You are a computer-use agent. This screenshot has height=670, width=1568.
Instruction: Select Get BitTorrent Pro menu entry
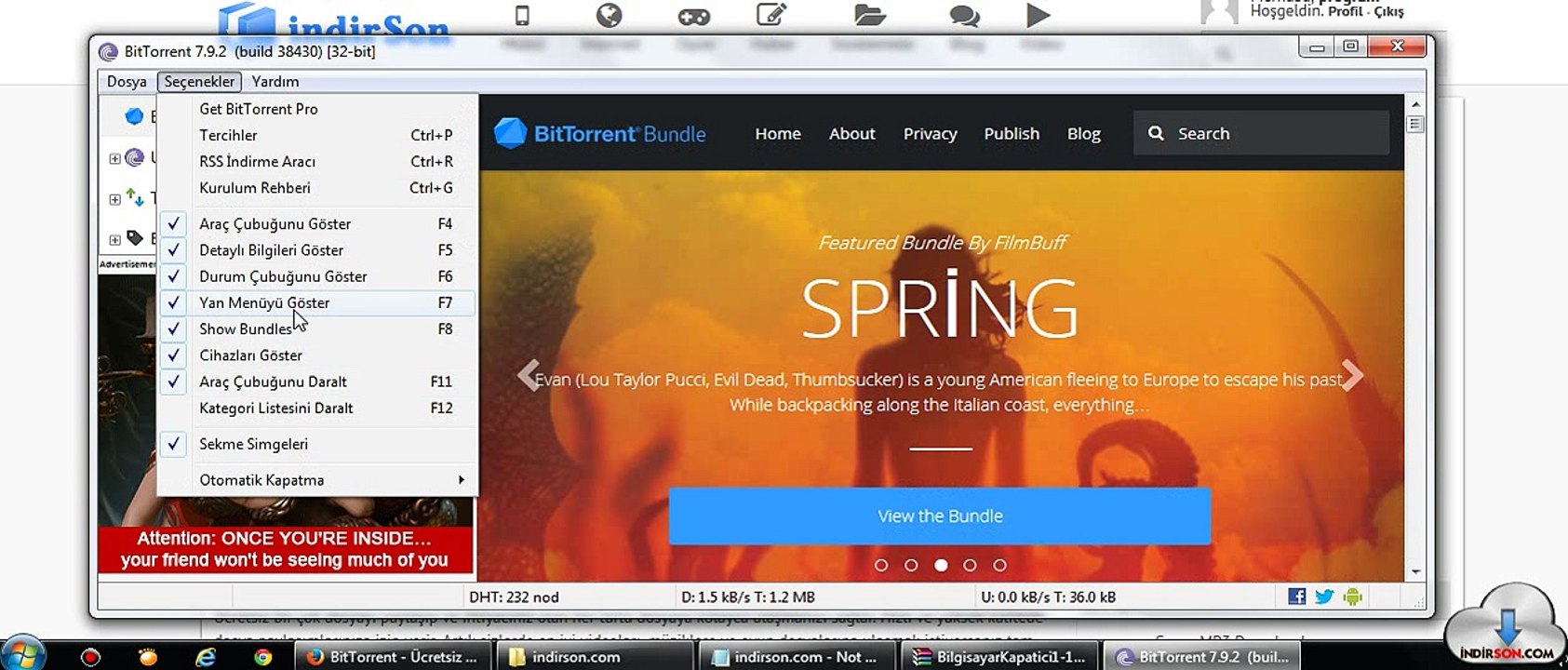tap(318, 109)
